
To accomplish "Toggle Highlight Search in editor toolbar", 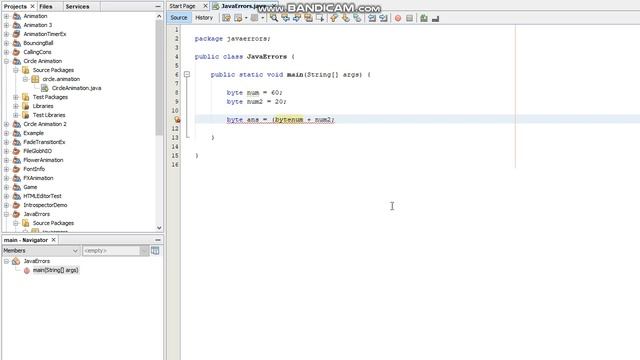I will tap(308, 18).
